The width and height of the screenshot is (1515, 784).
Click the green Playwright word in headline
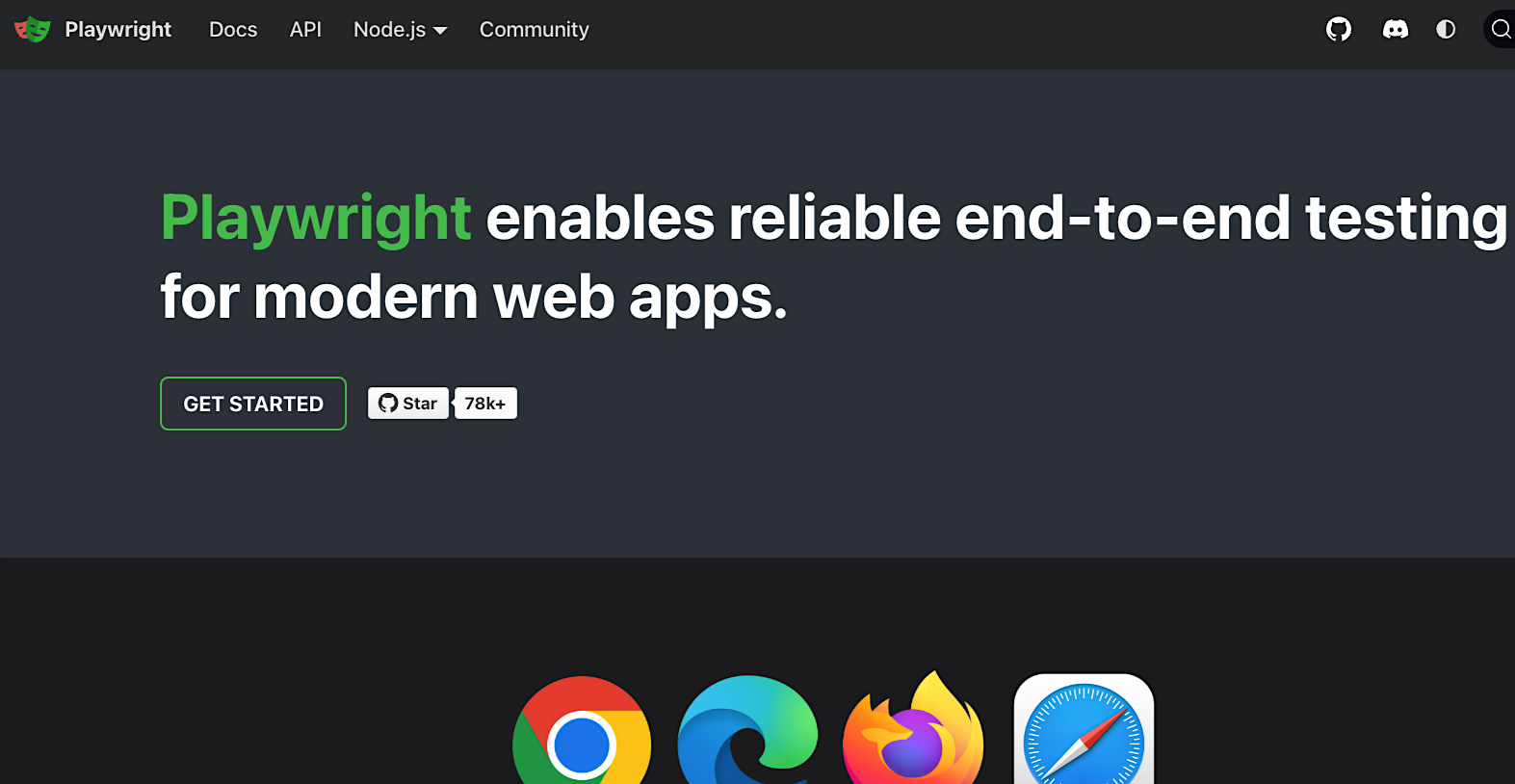pos(316,219)
